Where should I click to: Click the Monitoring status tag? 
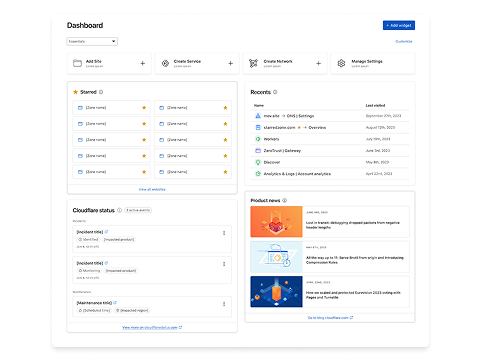click(x=89, y=271)
